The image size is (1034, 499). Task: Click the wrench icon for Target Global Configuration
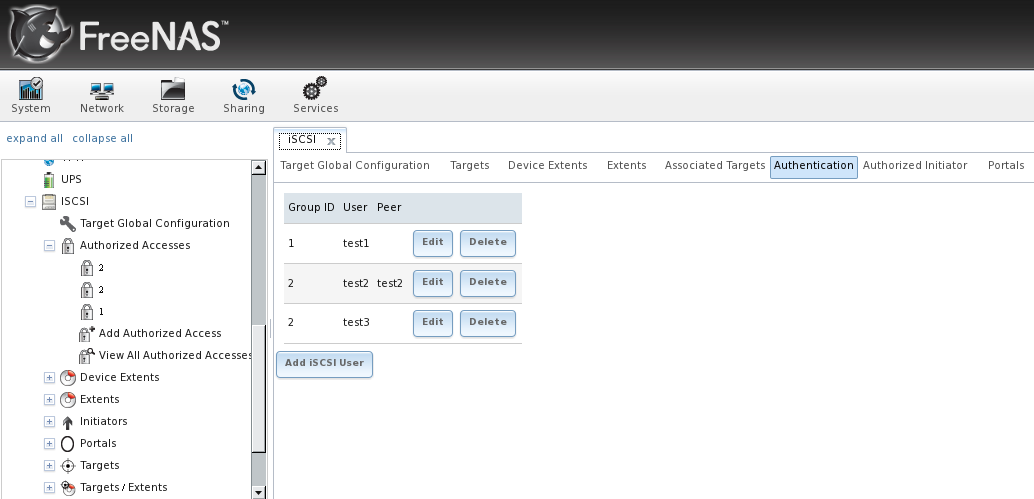67,223
